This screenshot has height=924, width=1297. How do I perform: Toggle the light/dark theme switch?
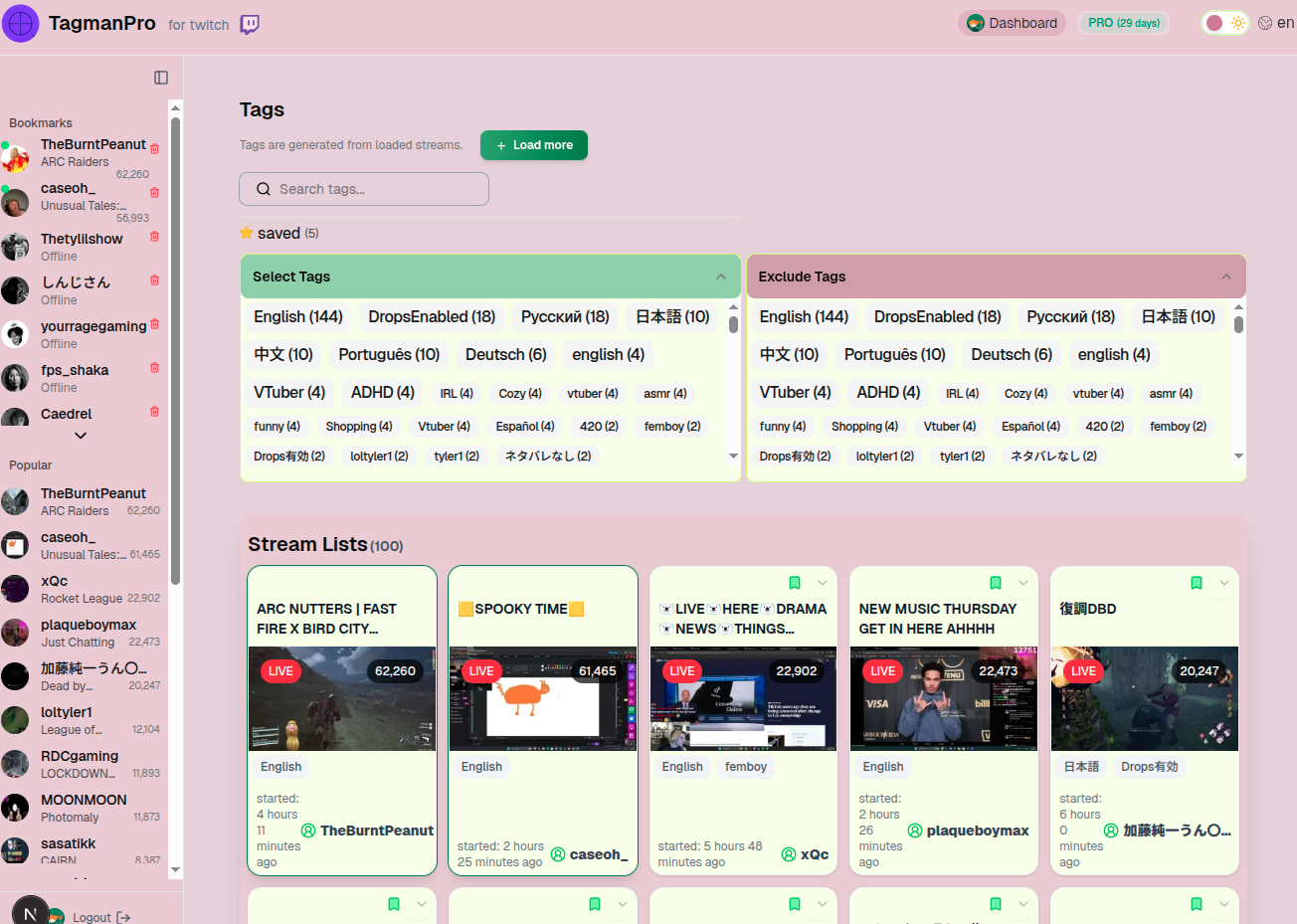[1225, 23]
